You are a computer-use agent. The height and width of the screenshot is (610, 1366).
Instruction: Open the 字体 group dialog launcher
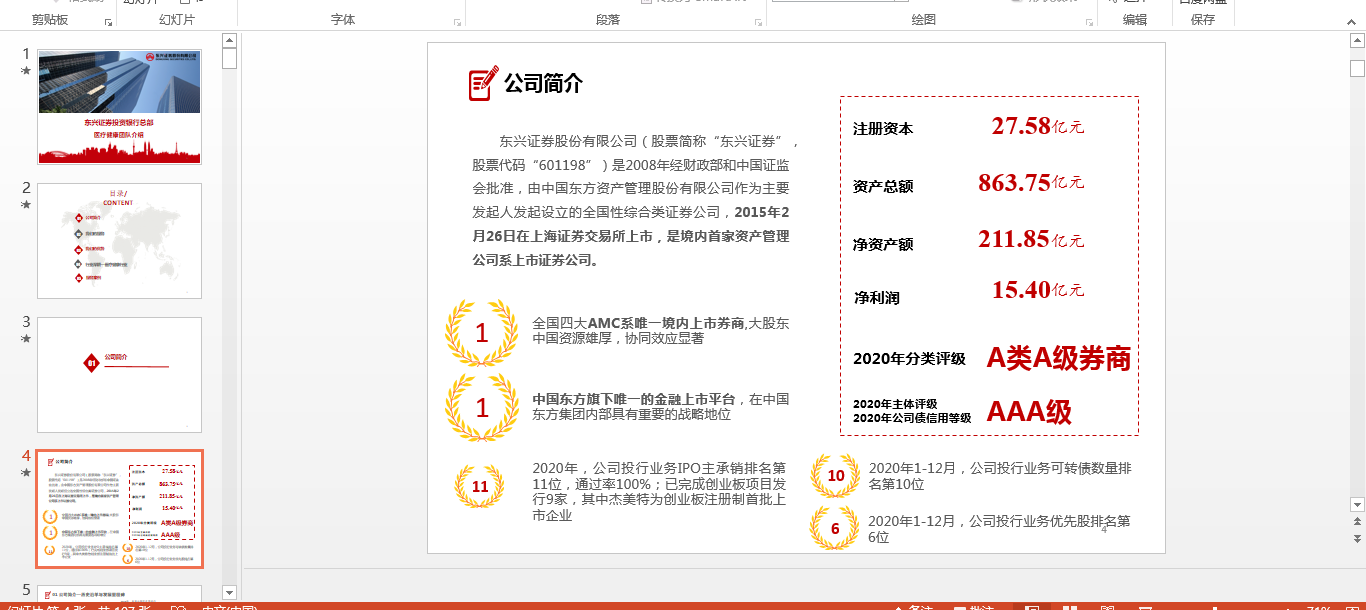[458, 22]
